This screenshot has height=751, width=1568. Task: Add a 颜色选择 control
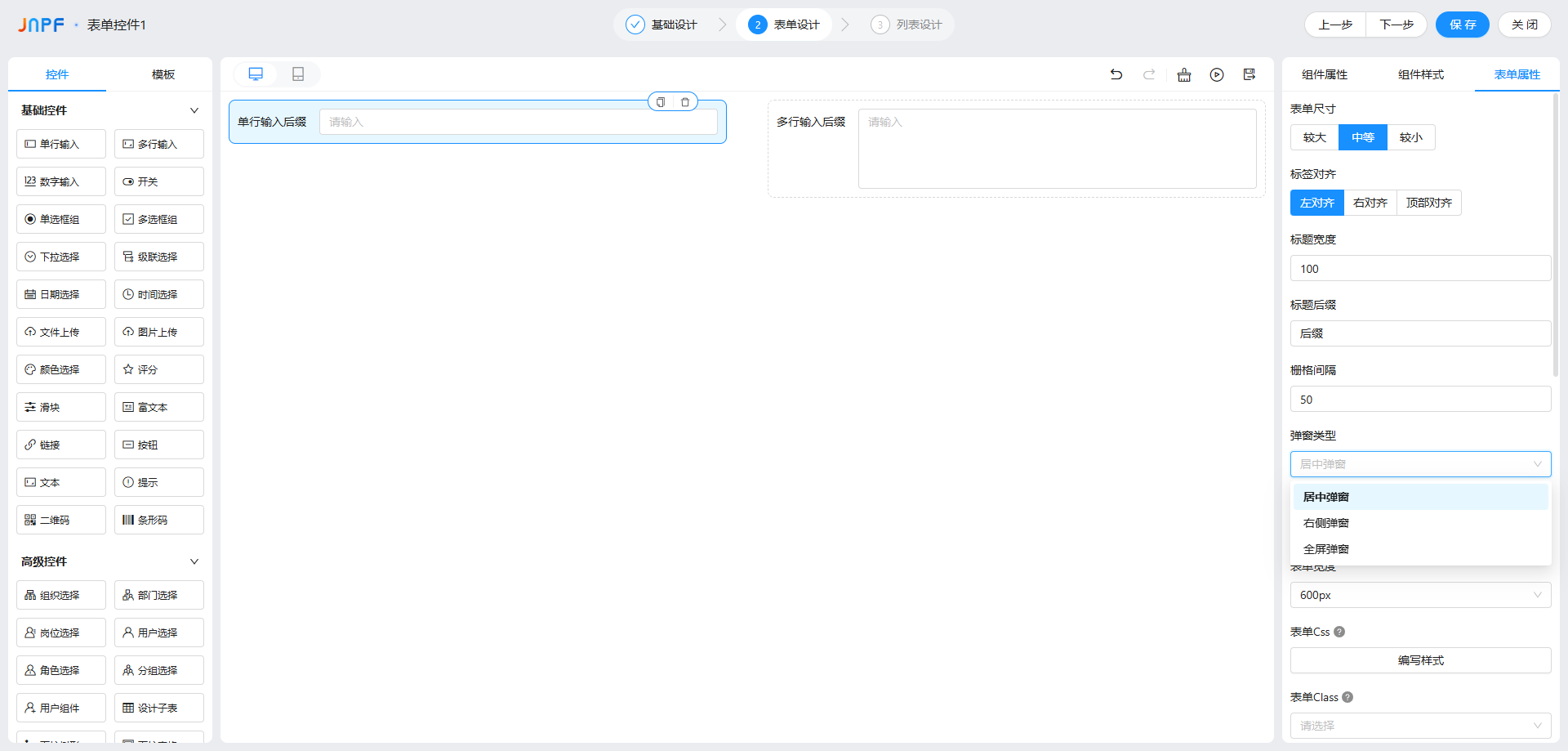tap(61, 369)
